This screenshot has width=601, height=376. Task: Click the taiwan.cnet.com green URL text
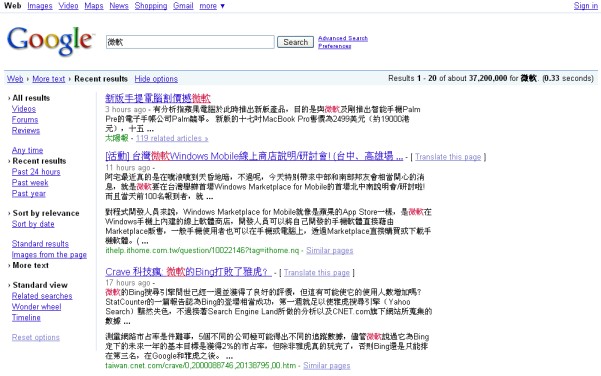200,366
